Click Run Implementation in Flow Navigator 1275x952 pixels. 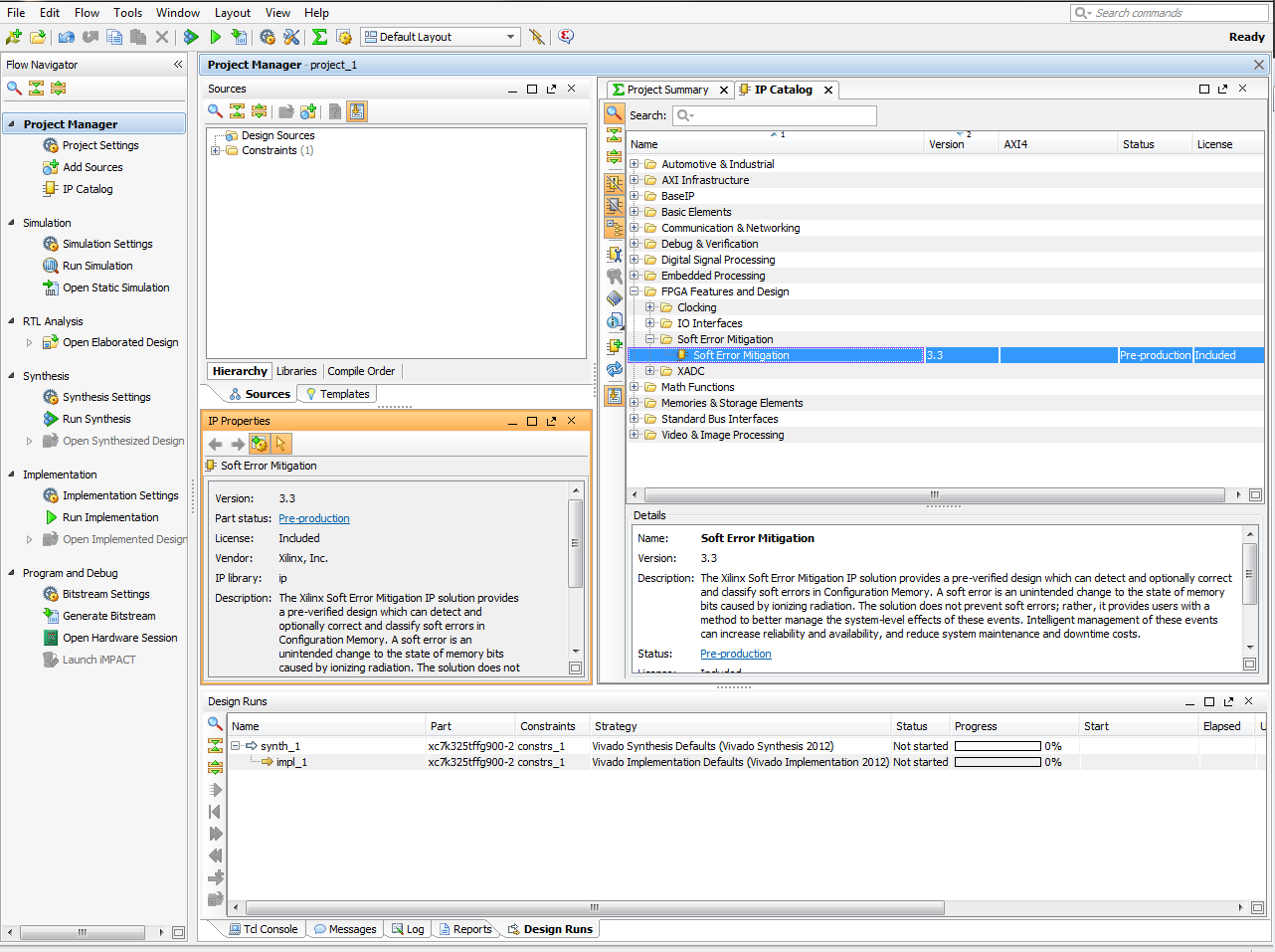pos(110,517)
